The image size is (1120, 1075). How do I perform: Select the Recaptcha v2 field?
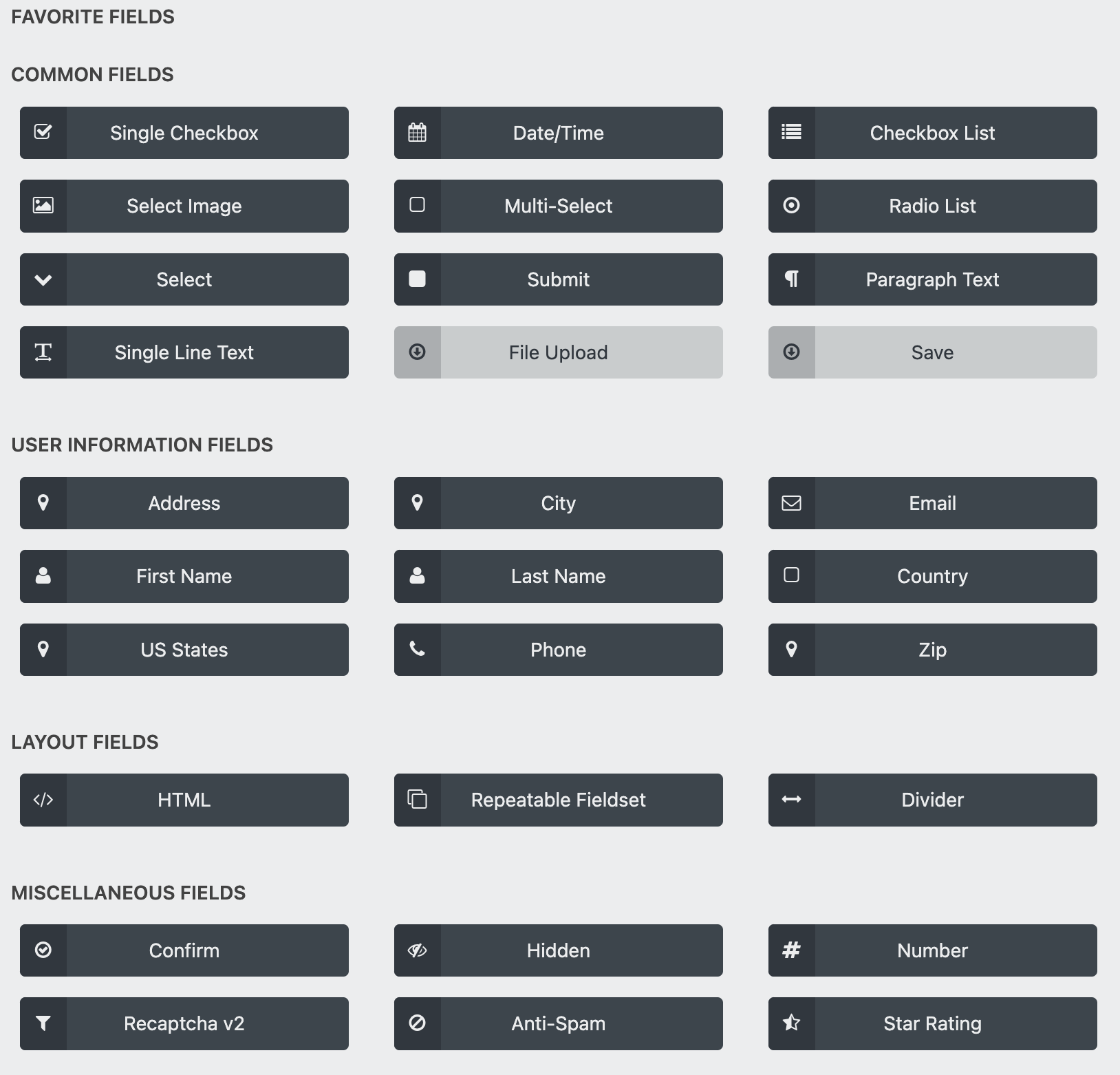[184, 1023]
